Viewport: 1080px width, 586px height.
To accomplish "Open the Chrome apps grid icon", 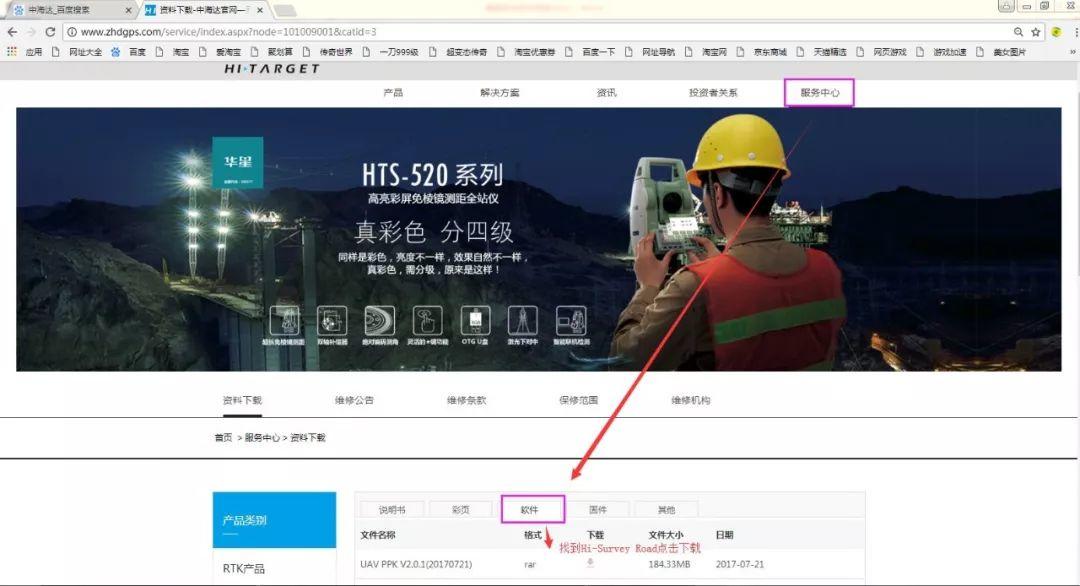I will (x=10, y=51).
